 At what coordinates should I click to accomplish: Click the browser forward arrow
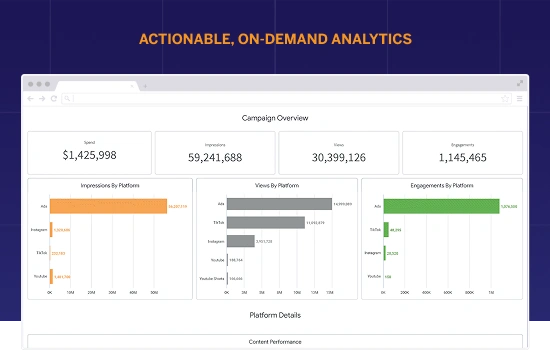tap(42, 99)
